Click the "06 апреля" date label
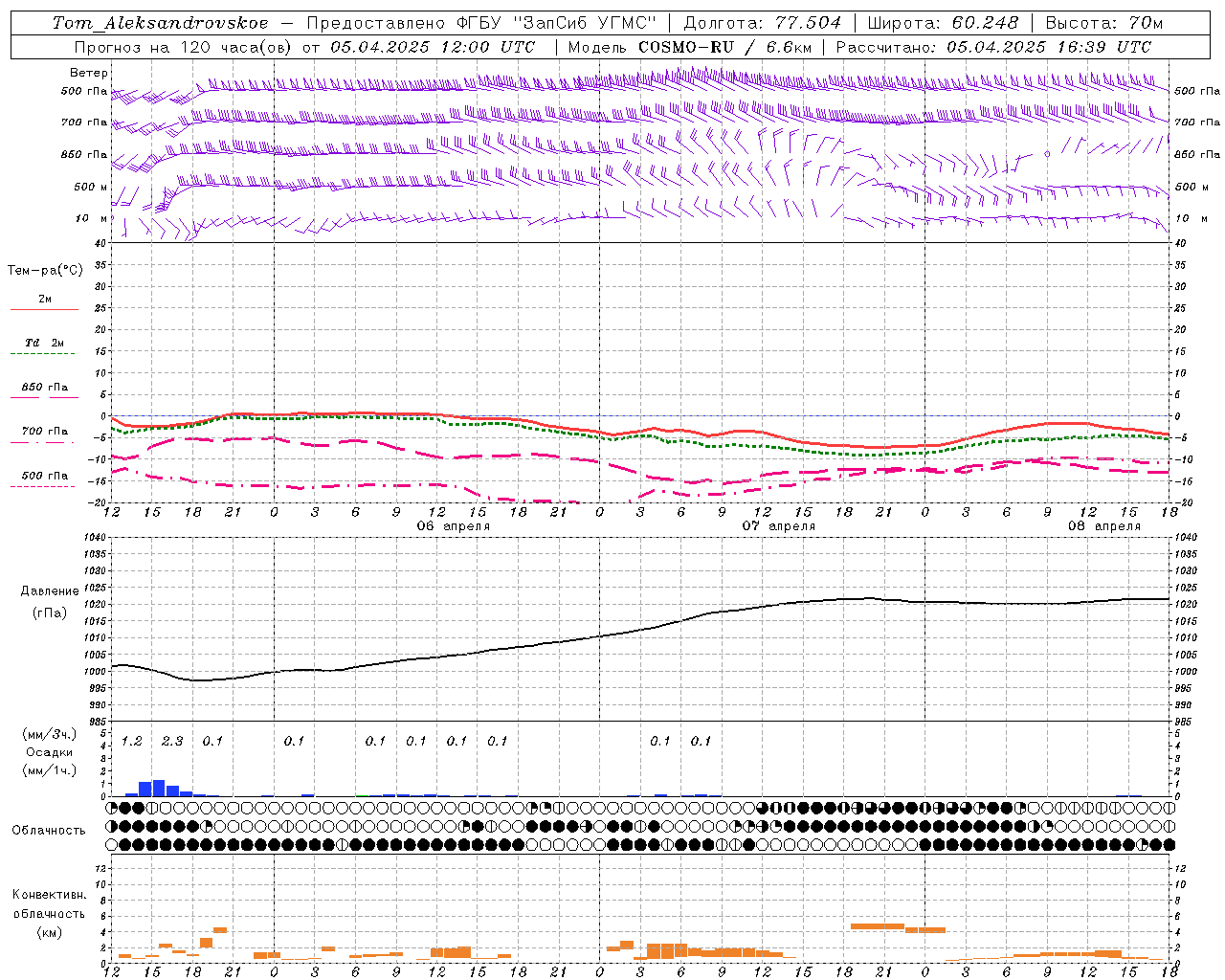 coord(453,526)
